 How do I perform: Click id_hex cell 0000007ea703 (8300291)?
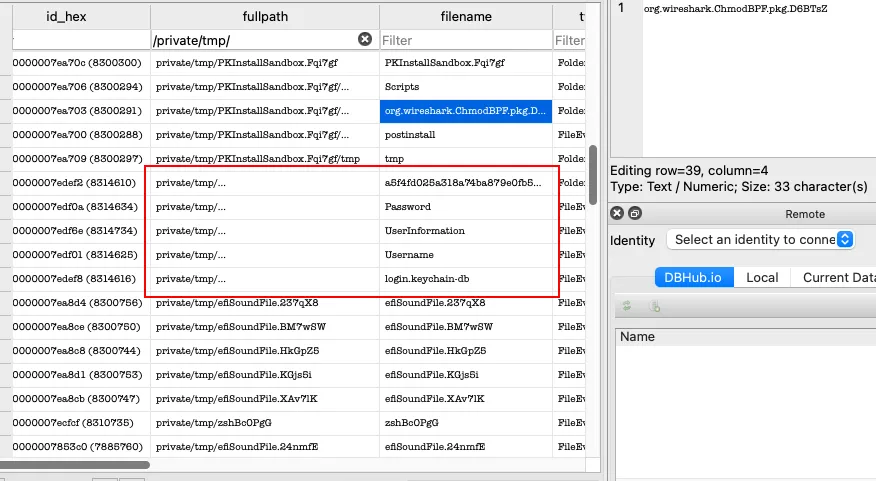[x=81, y=111]
